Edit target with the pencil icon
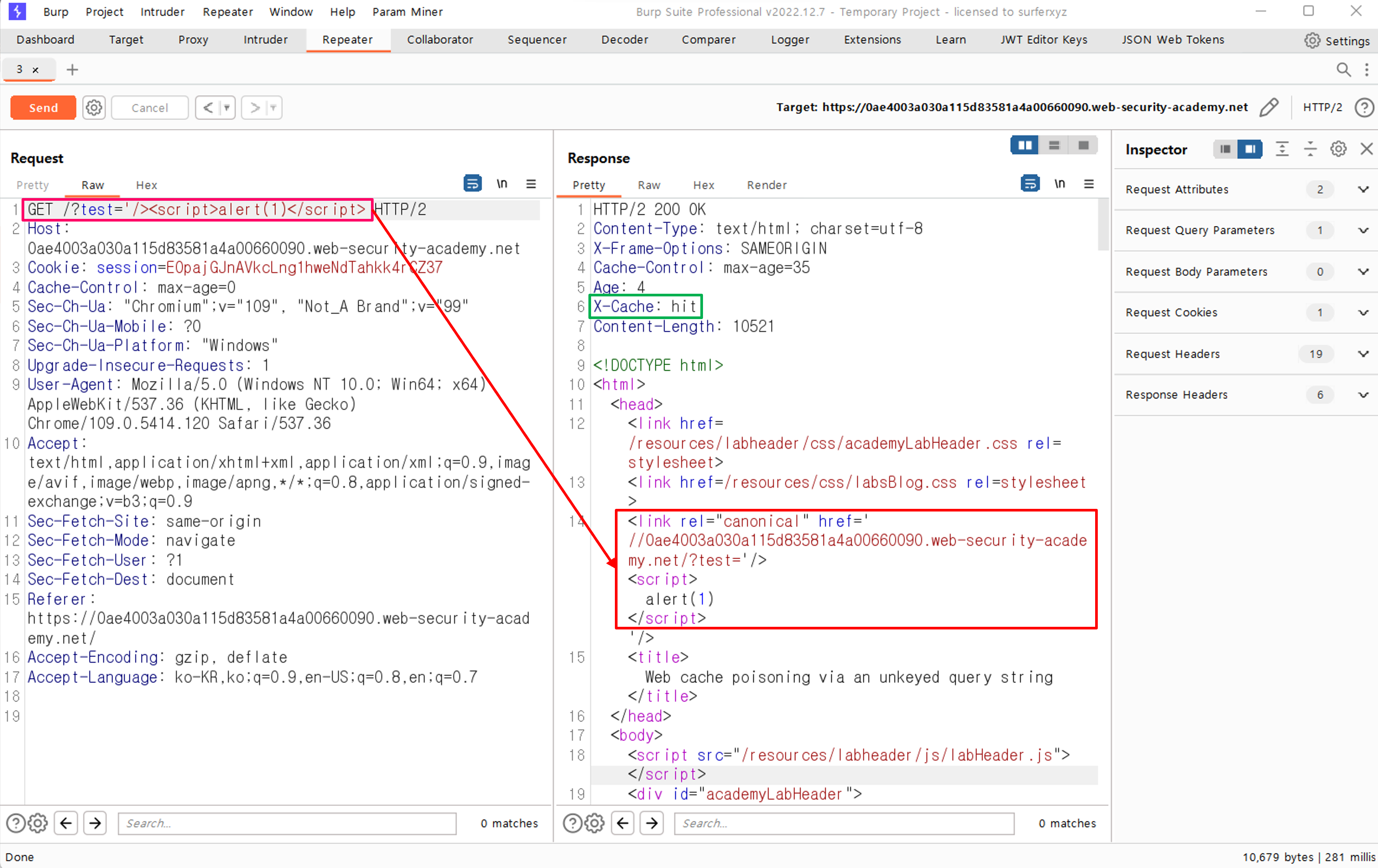 (1269, 107)
